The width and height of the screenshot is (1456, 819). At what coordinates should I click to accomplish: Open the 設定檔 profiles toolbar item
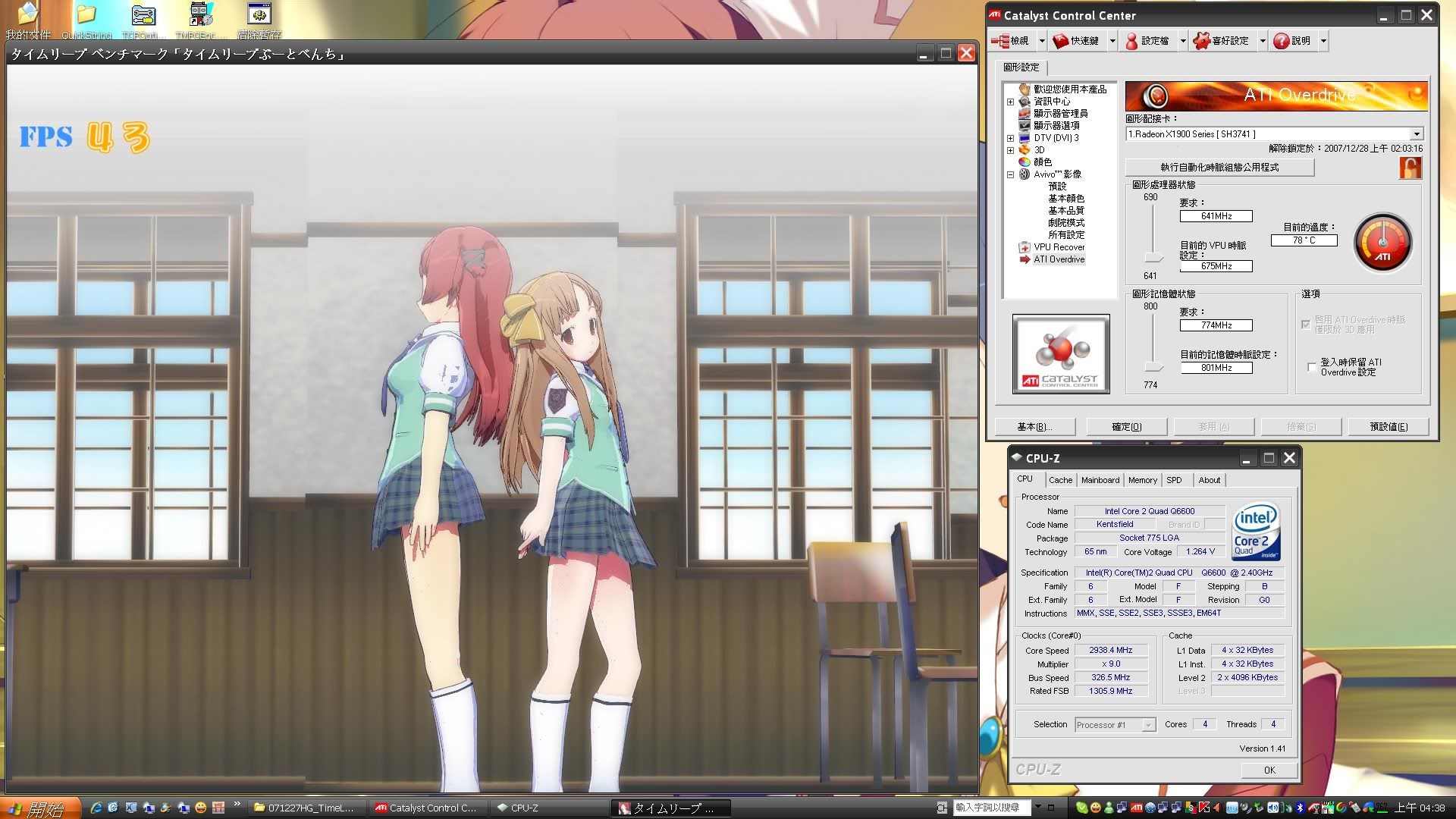click(1147, 41)
